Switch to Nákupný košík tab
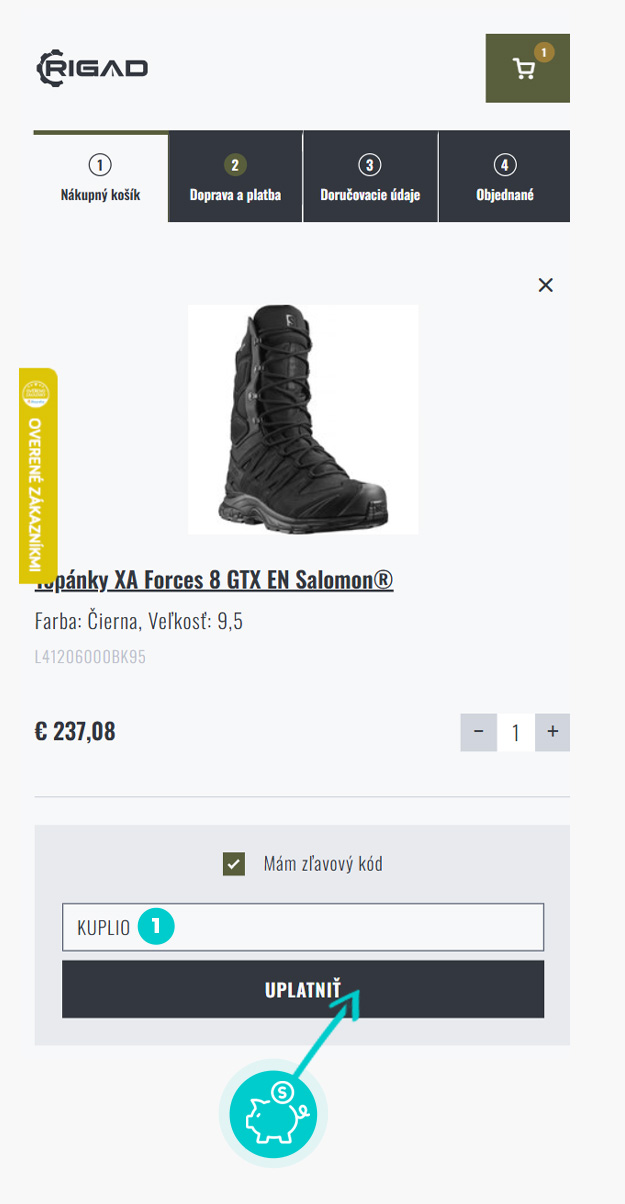The height and width of the screenshot is (1204, 625). point(100,177)
